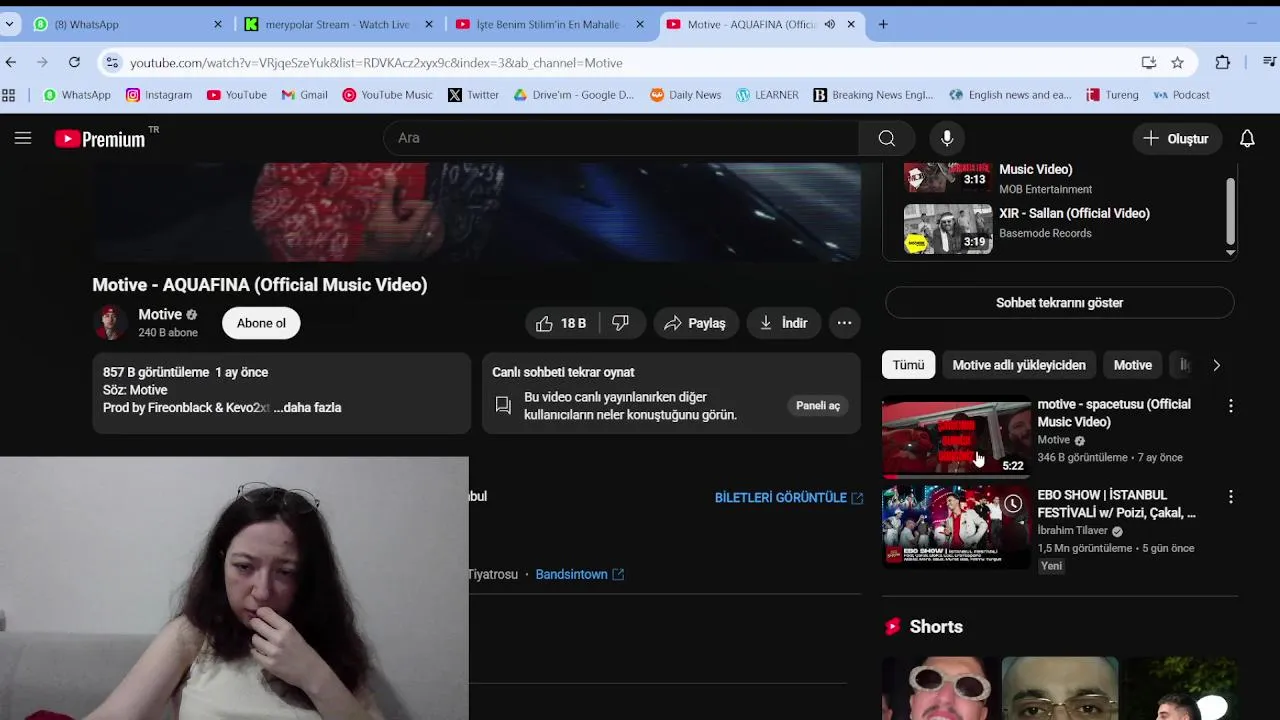
Task: Open Chrome apps grid in bookmarks bar
Action: (x=9, y=95)
